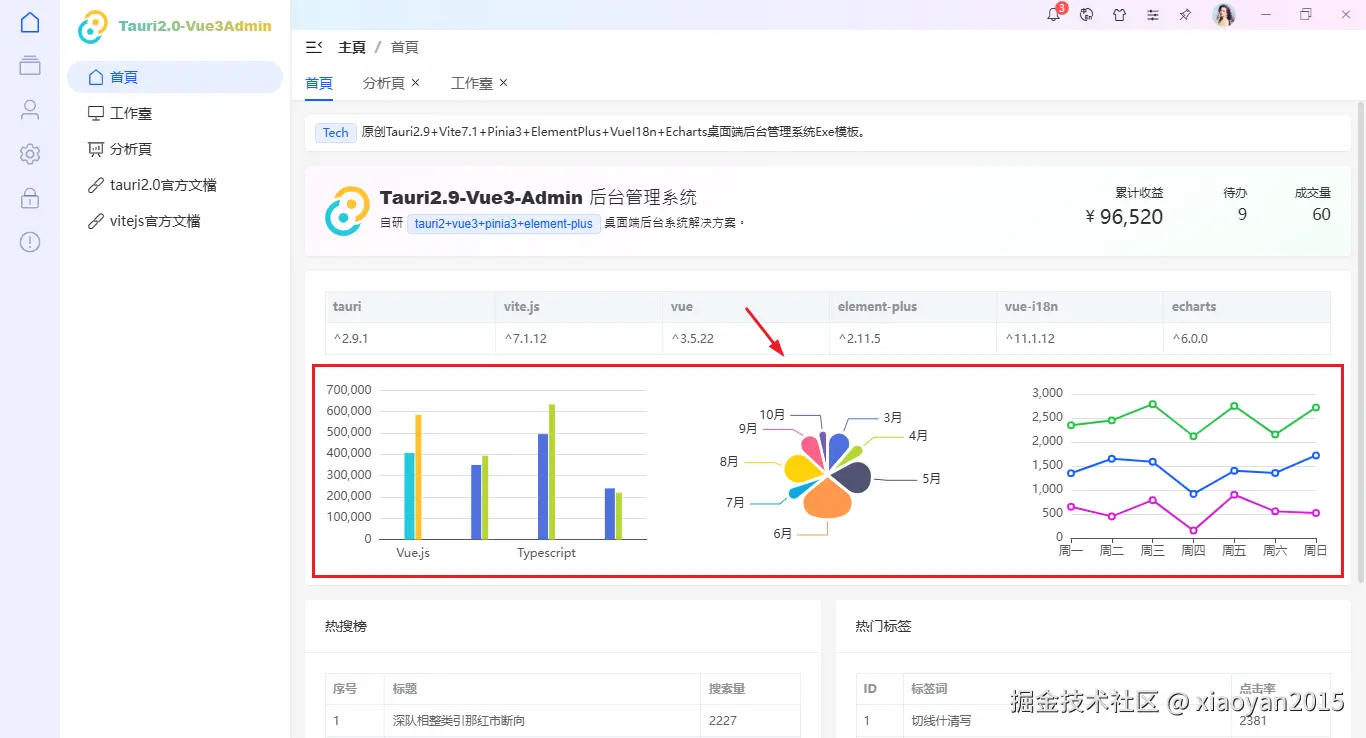Open the layout settings sliders icon
This screenshot has height=738, width=1366.
(x=1153, y=15)
